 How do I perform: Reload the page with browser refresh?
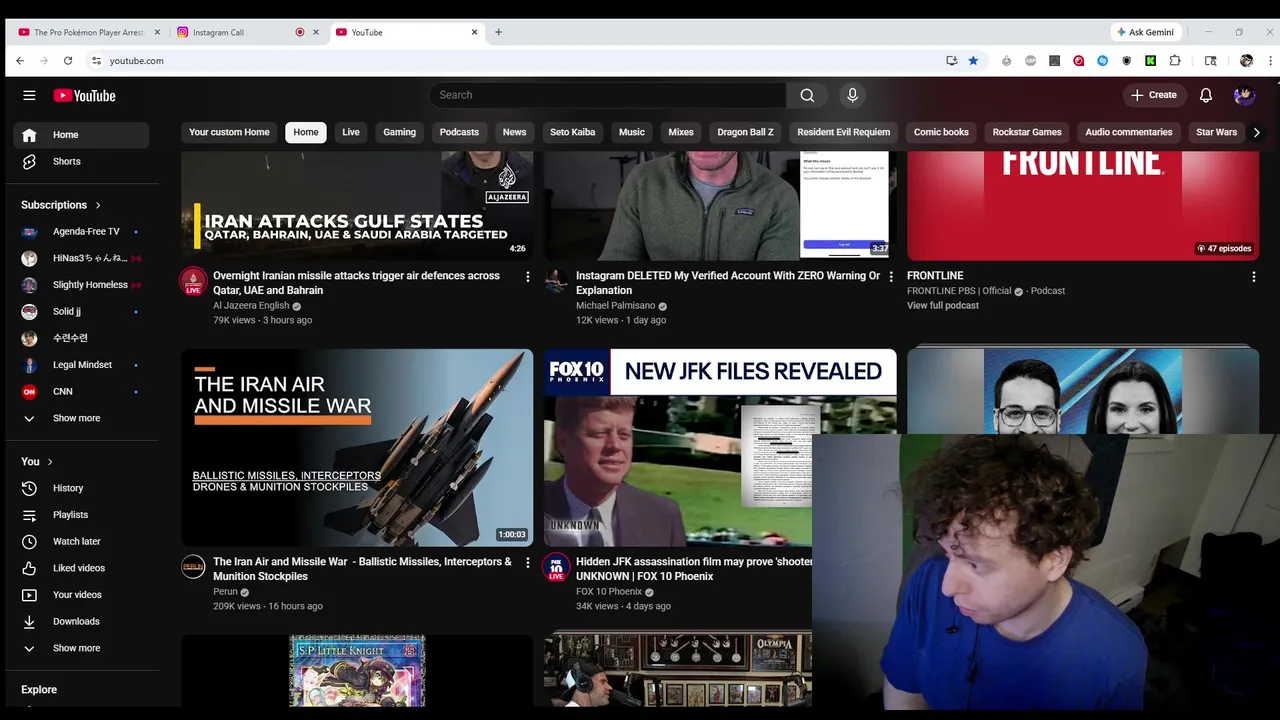point(68,61)
